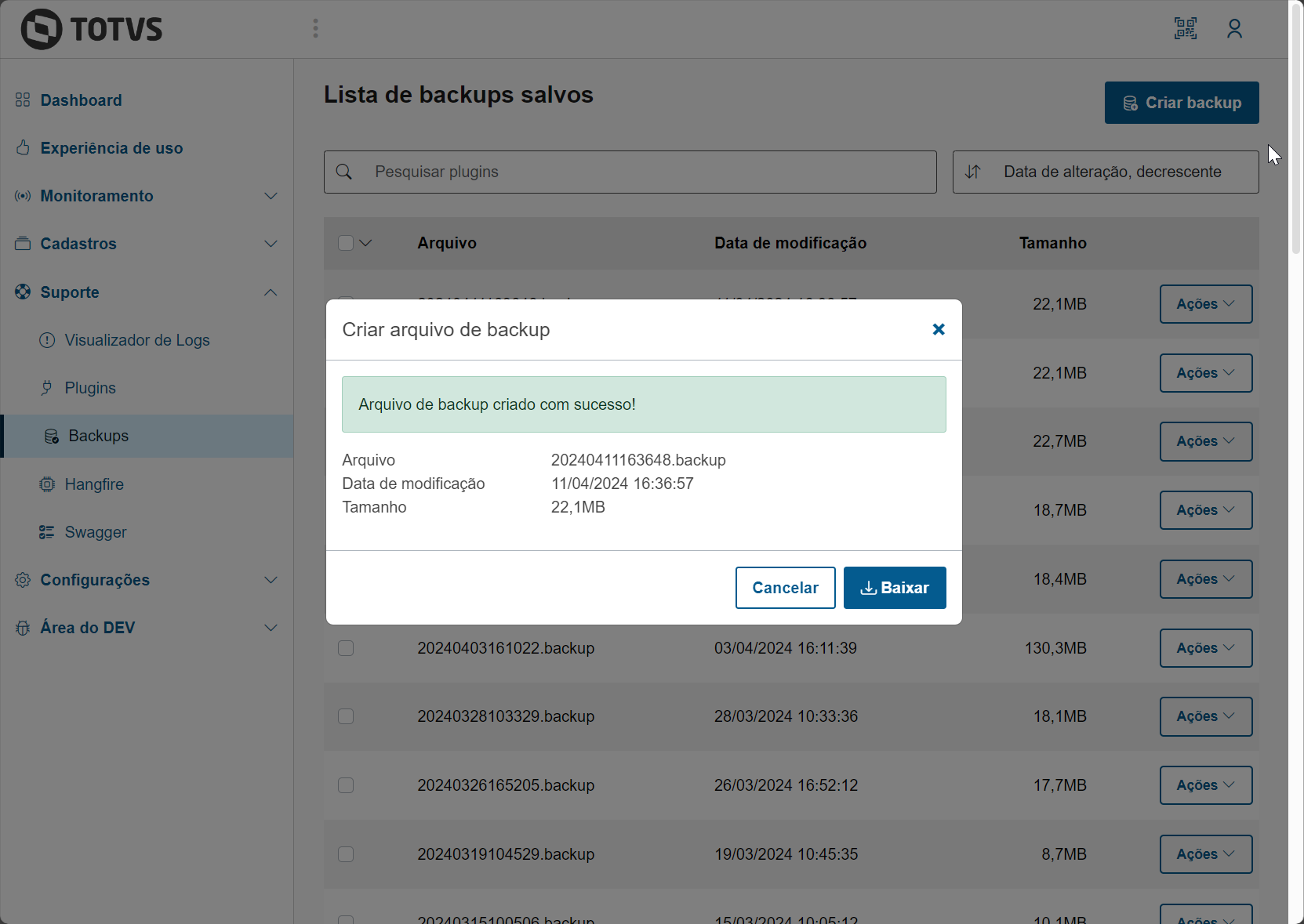Click inside the Pesquisar plugins search field
The height and width of the screenshot is (924, 1304).
[x=629, y=172]
